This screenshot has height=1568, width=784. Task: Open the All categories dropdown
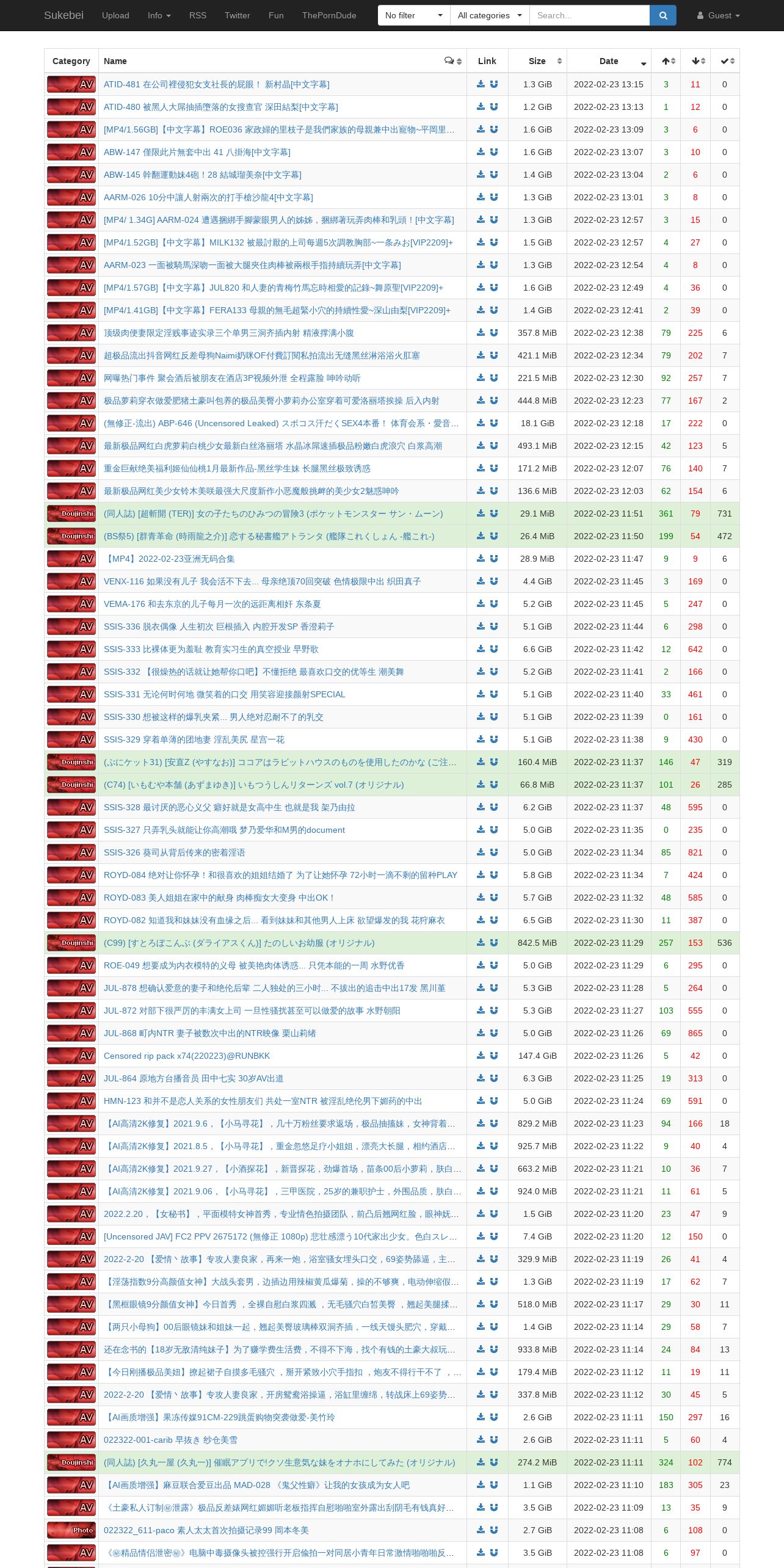pos(490,15)
